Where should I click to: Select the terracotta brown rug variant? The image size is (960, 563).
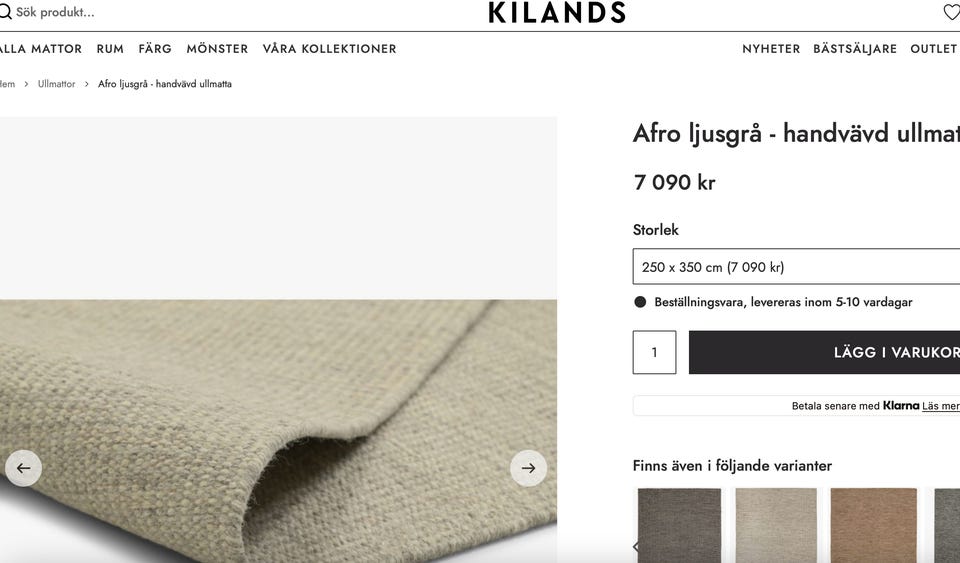[x=874, y=525]
